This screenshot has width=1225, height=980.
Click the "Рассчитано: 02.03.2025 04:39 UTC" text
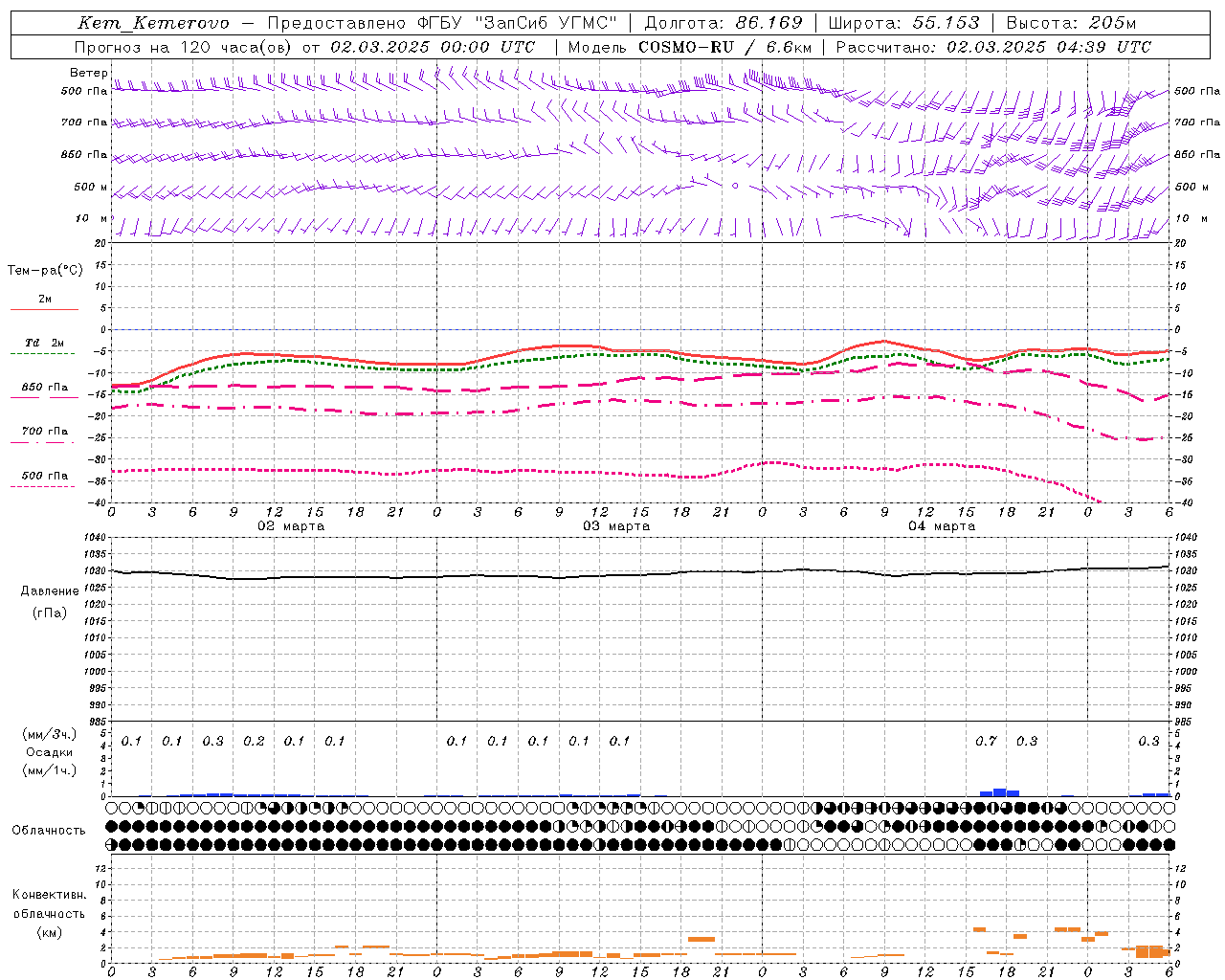pos(993,47)
